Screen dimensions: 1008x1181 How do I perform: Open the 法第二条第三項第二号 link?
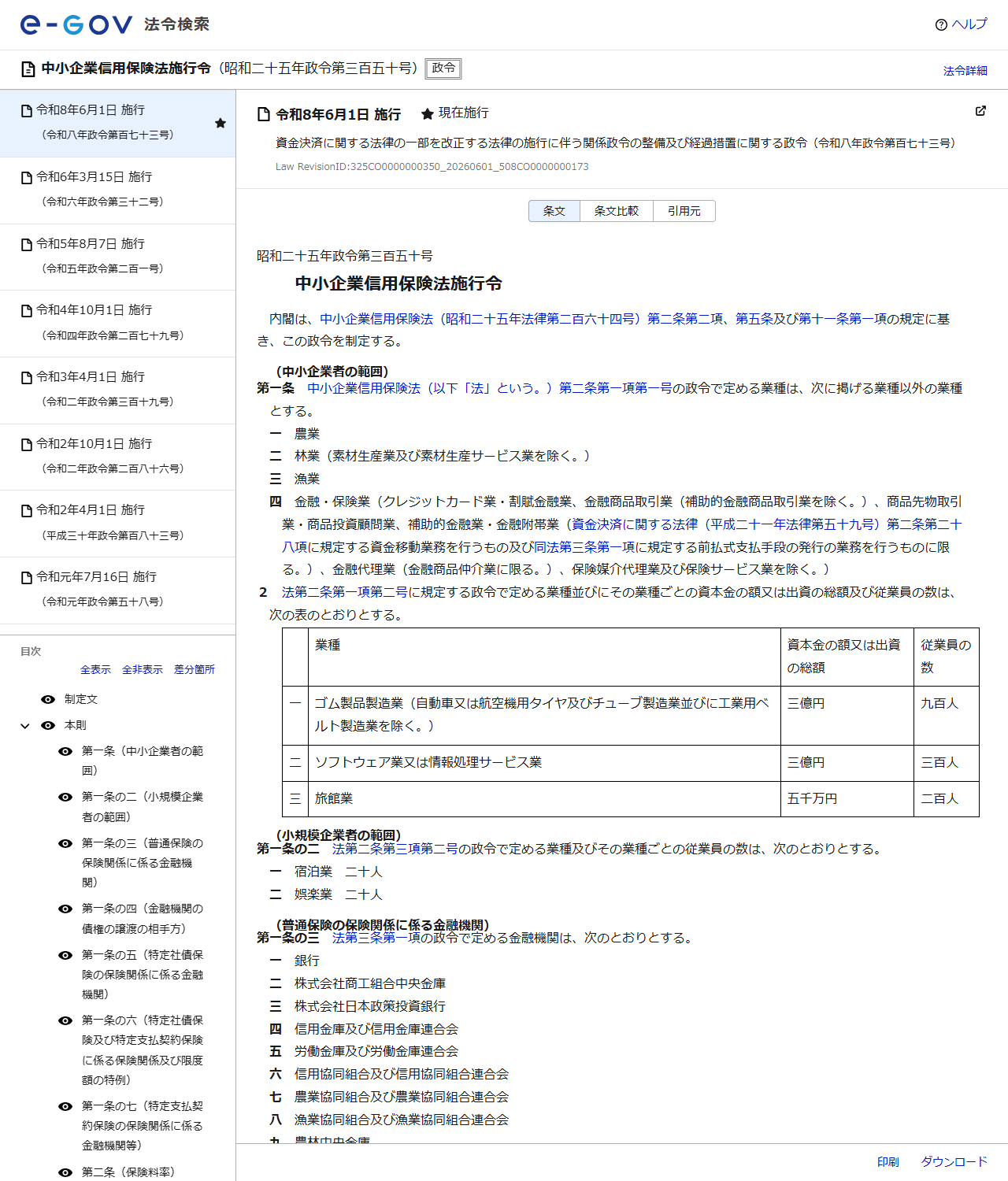pyautogui.click(x=395, y=849)
